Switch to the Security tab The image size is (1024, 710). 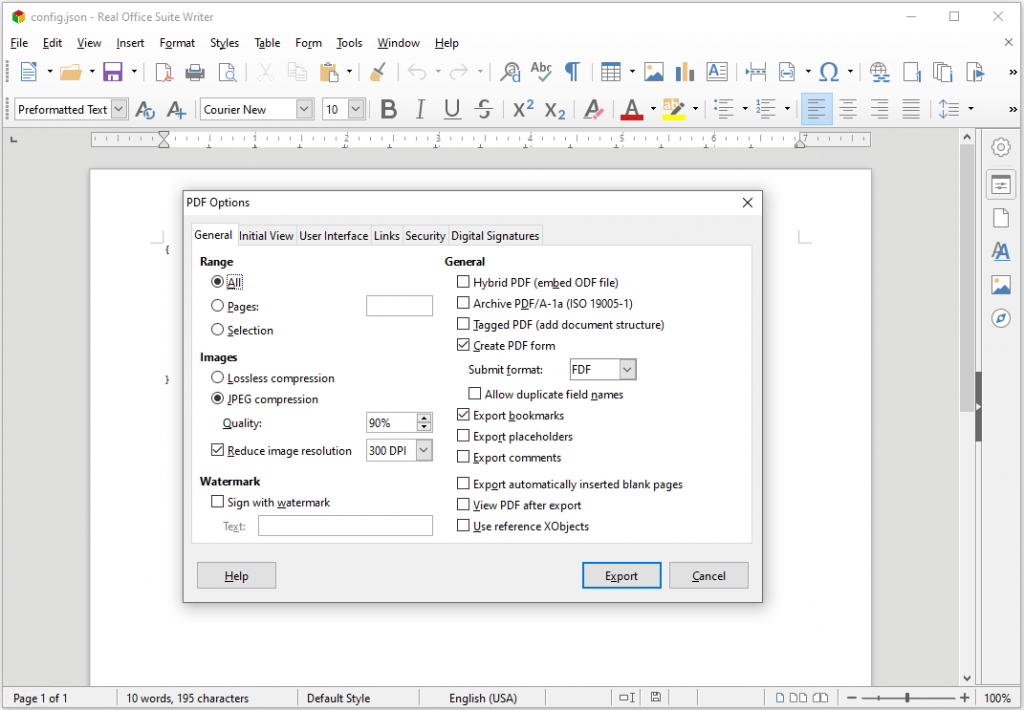coord(425,236)
